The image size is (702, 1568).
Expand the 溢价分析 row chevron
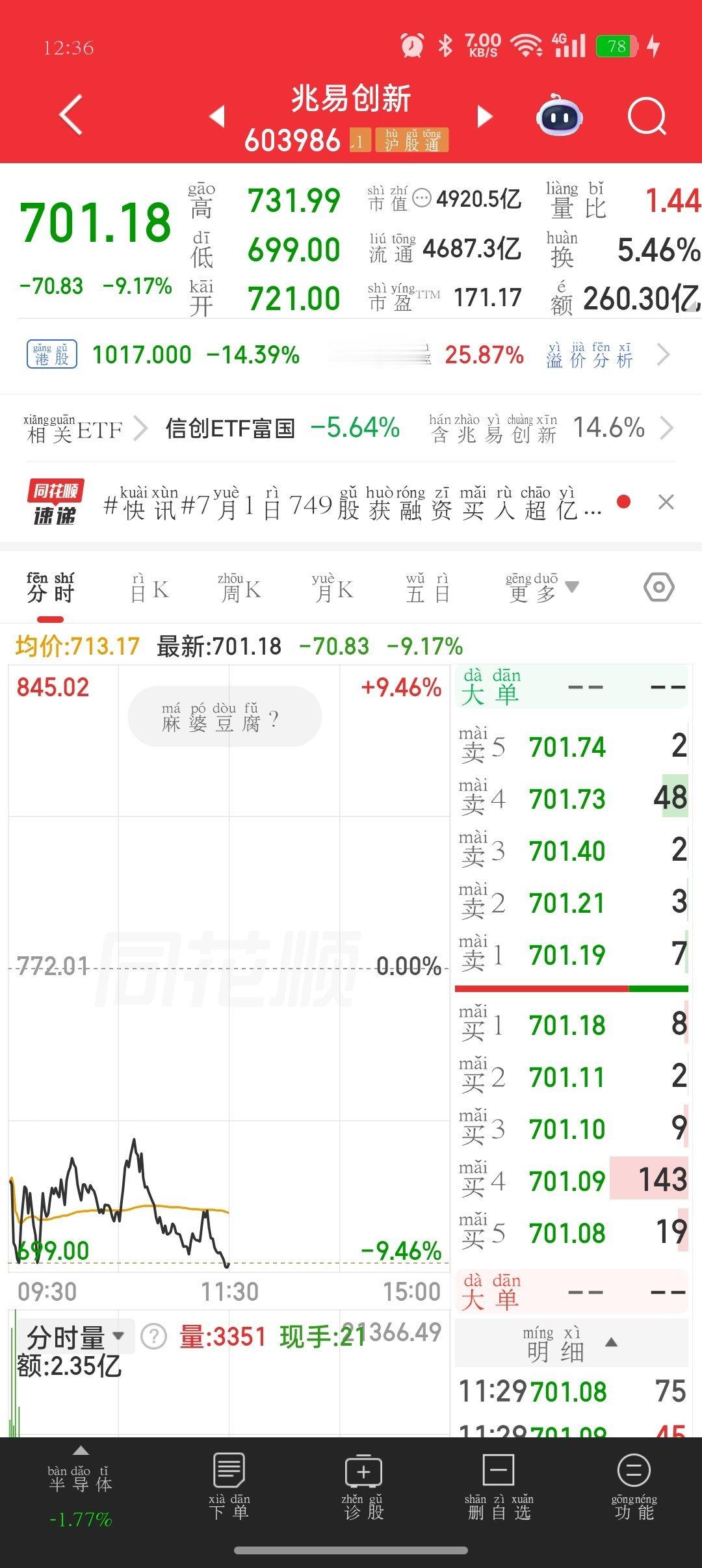pyautogui.click(x=663, y=355)
